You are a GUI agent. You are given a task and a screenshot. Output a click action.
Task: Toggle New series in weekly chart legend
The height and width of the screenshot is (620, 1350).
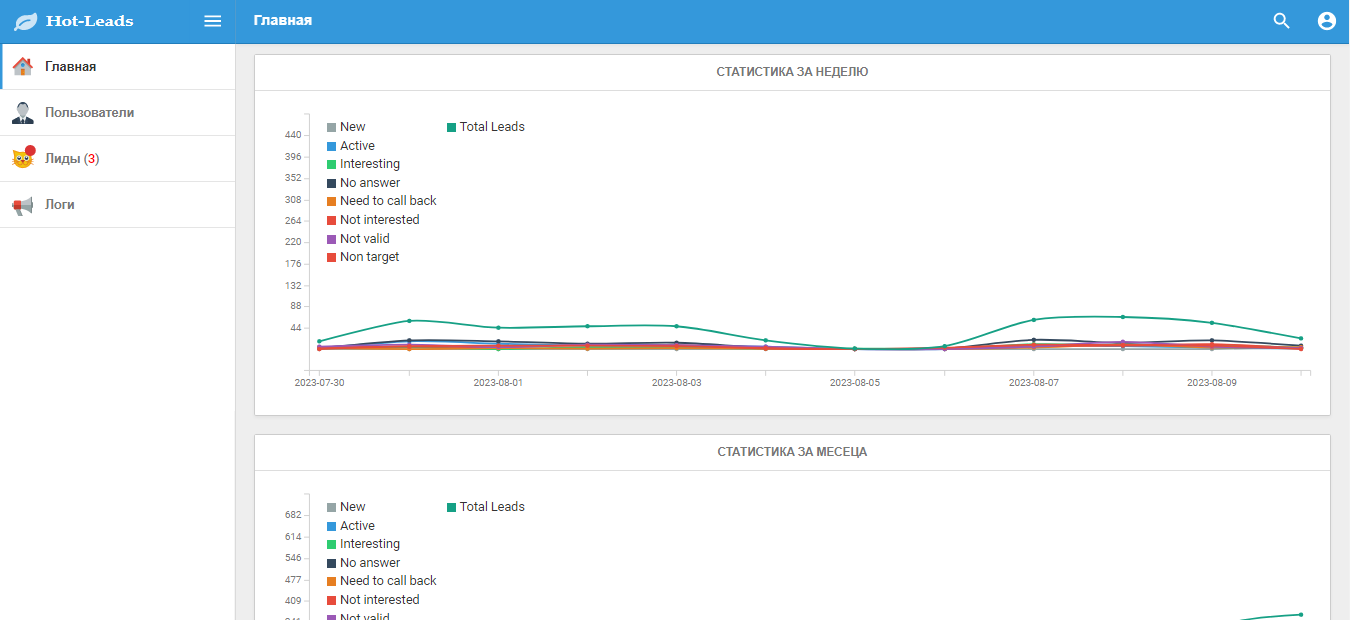(x=346, y=127)
